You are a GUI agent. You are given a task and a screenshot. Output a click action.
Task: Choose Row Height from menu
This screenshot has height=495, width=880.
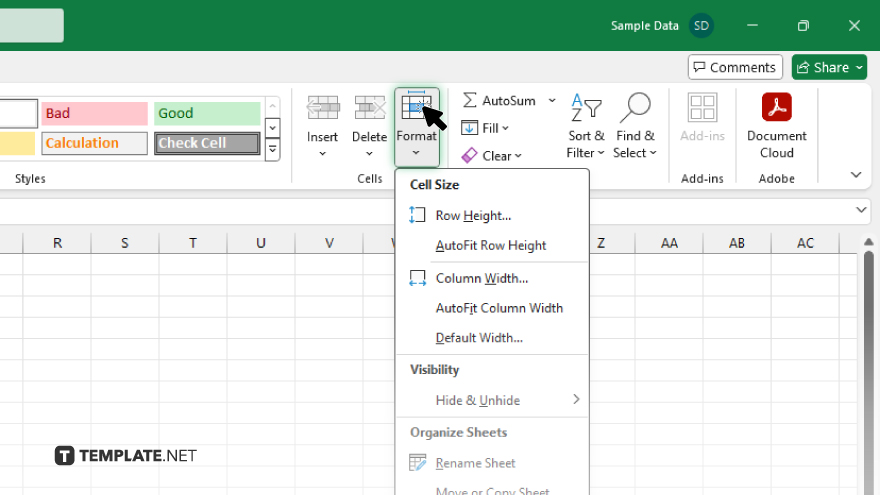click(x=473, y=215)
